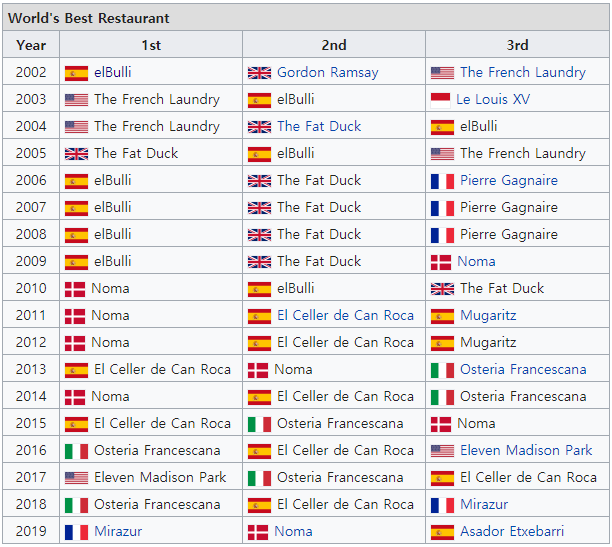Click the Monaco flag beside Le Louis XV

click(x=442, y=100)
